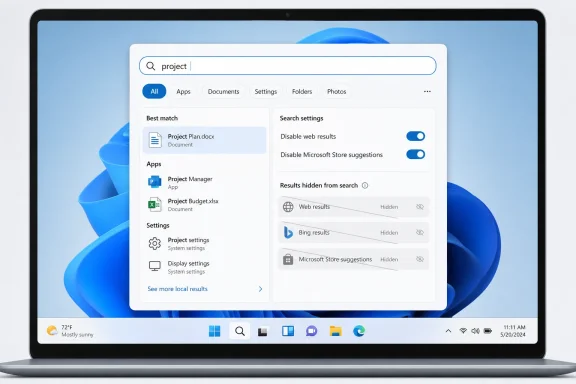This screenshot has width=576, height=384.
Task: Click the globe icon for Web results
Action: click(x=288, y=207)
